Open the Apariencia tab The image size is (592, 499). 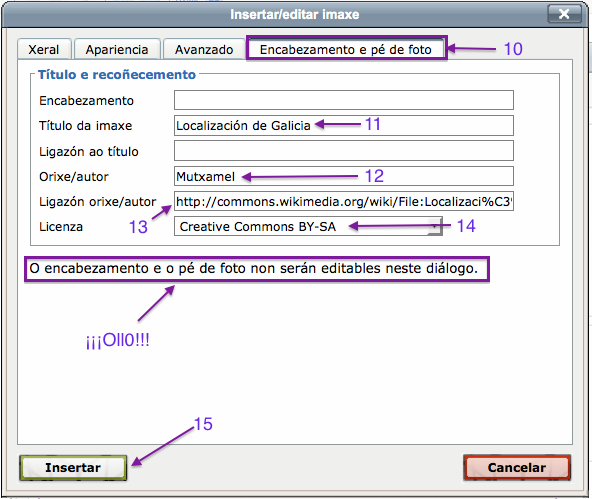pos(117,49)
